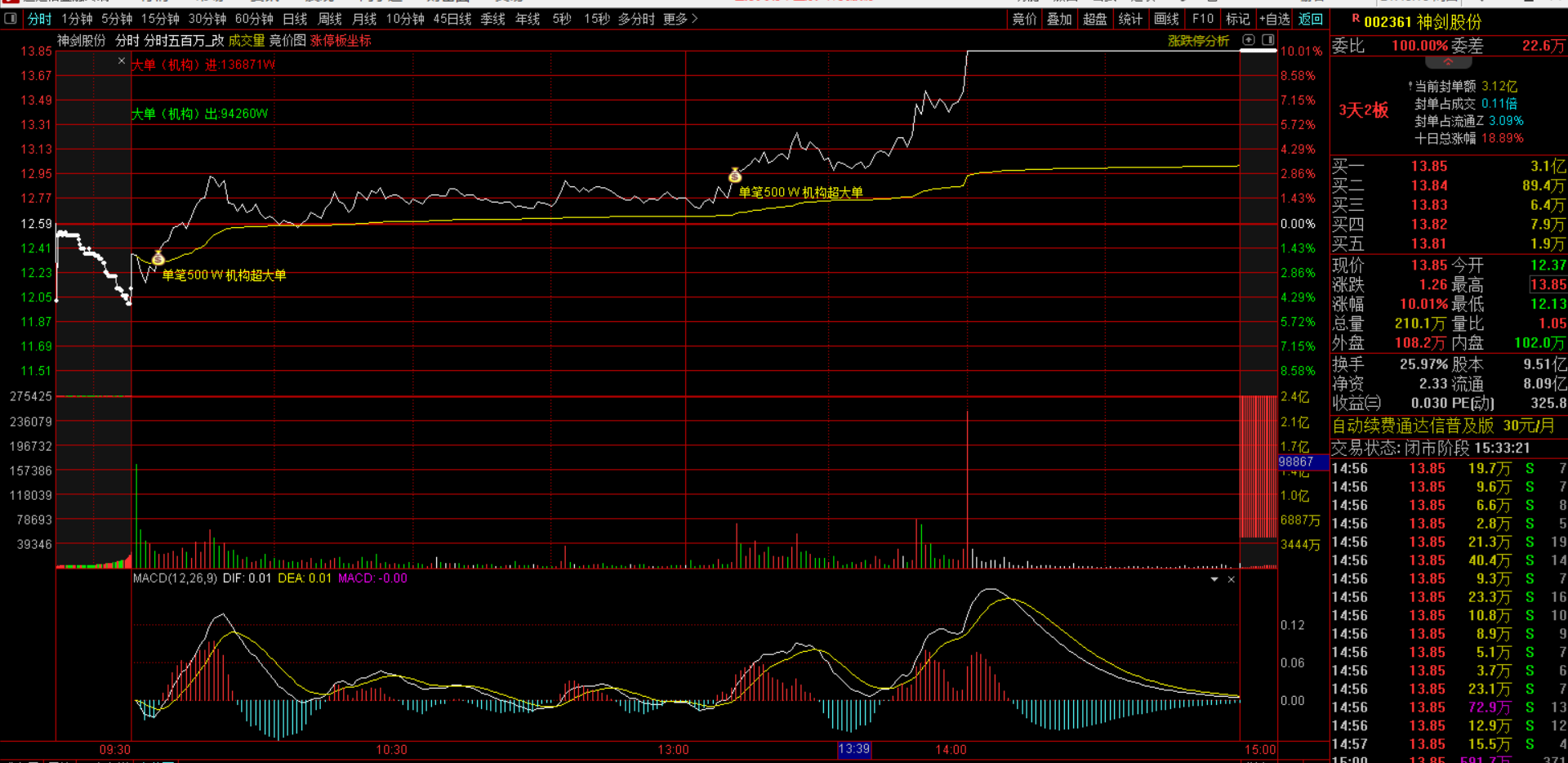Collapse the limit-up info panel chevron
This screenshot has height=763, width=1568.
pyautogui.click(x=1448, y=62)
